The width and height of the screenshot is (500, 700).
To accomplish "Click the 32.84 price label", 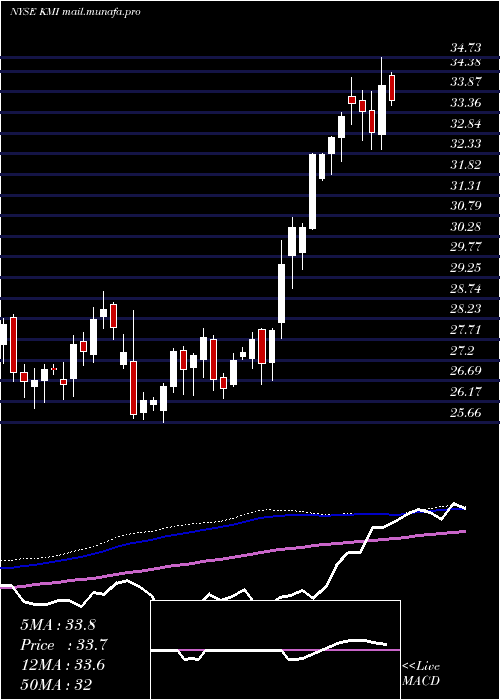I will click(466, 123).
